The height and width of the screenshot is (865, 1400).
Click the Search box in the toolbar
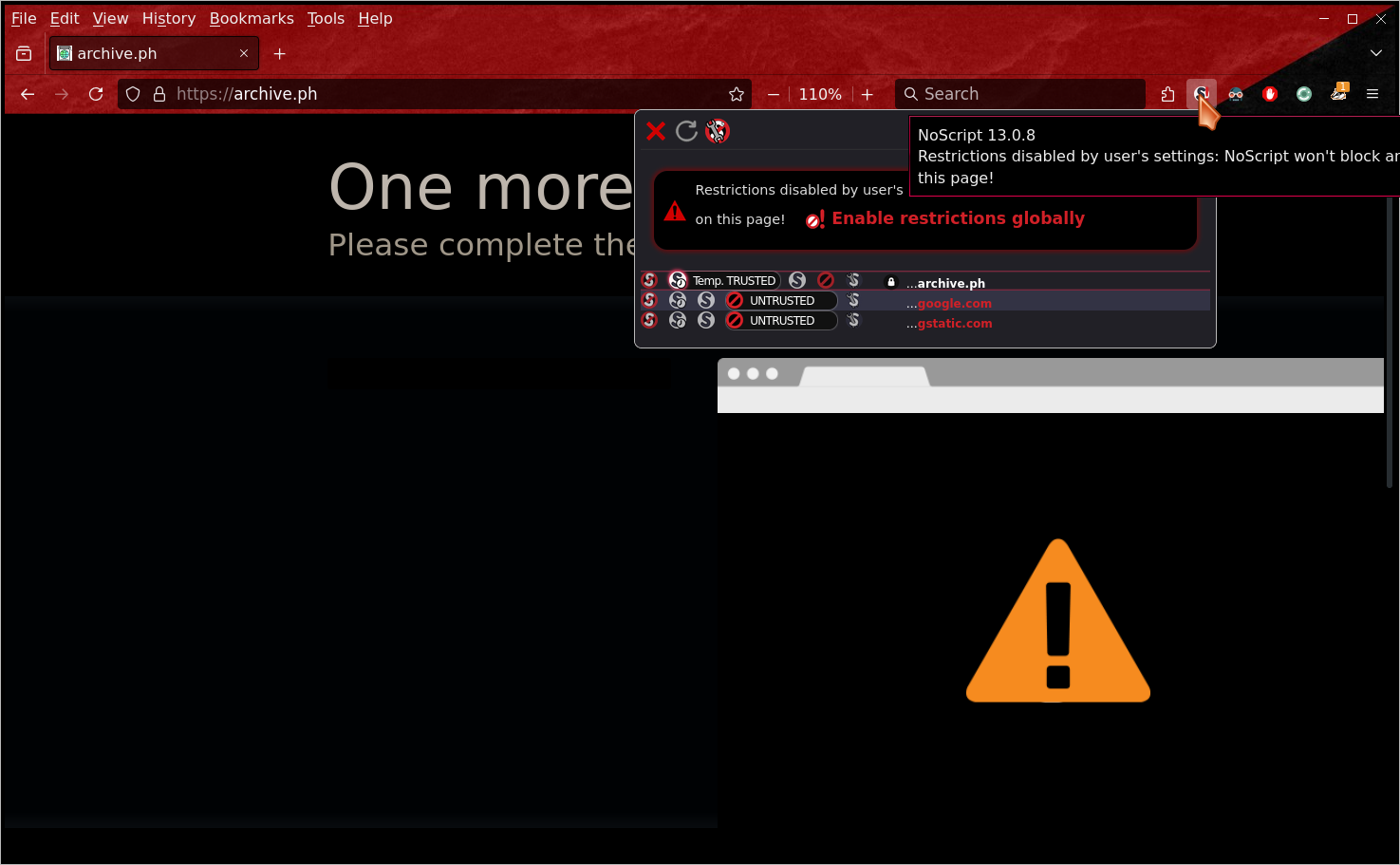click(x=1020, y=94)
